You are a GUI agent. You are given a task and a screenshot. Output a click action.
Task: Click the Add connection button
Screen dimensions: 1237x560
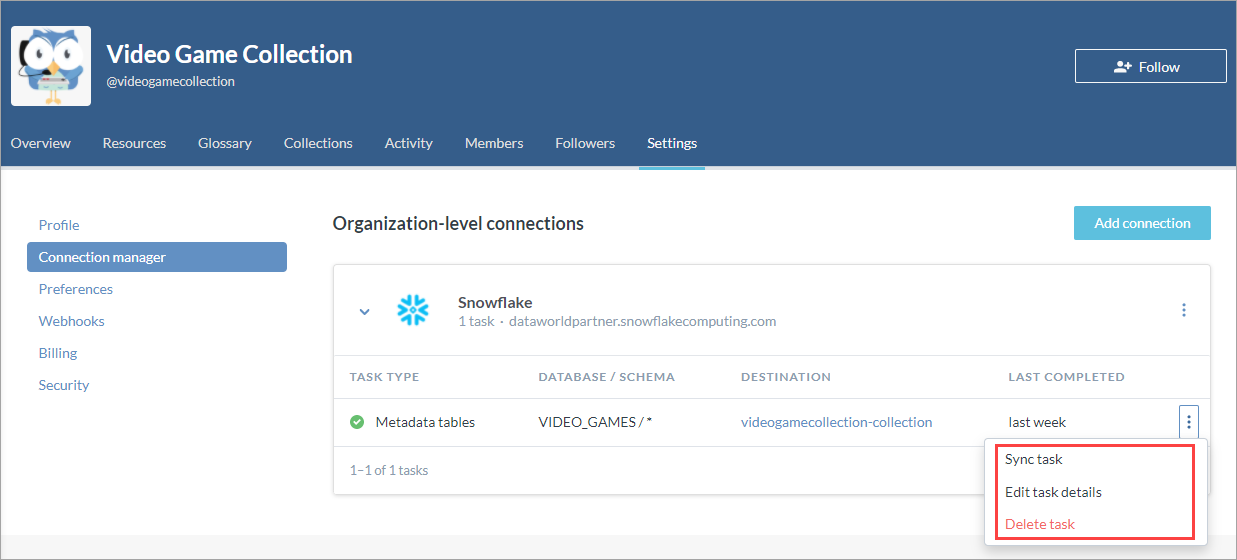tap(1142, 223)
